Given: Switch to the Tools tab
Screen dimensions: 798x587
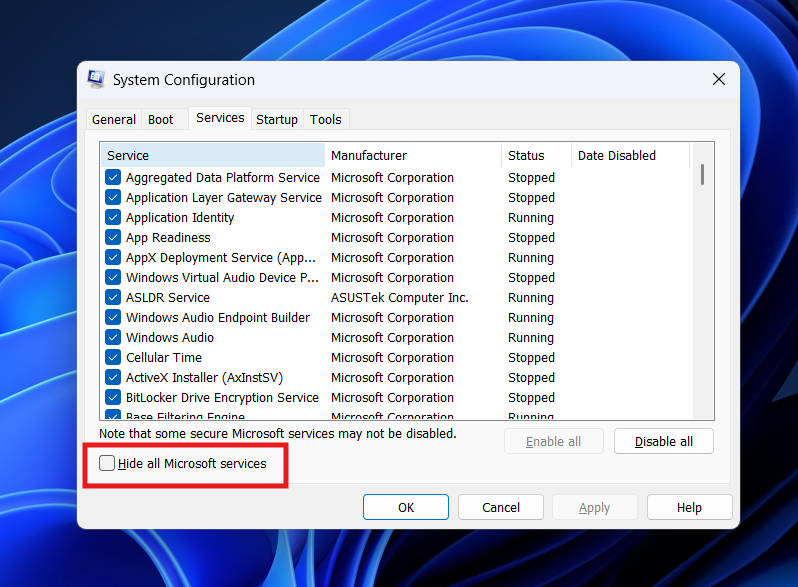Looking at the screenshot, I should click(326, 120).
